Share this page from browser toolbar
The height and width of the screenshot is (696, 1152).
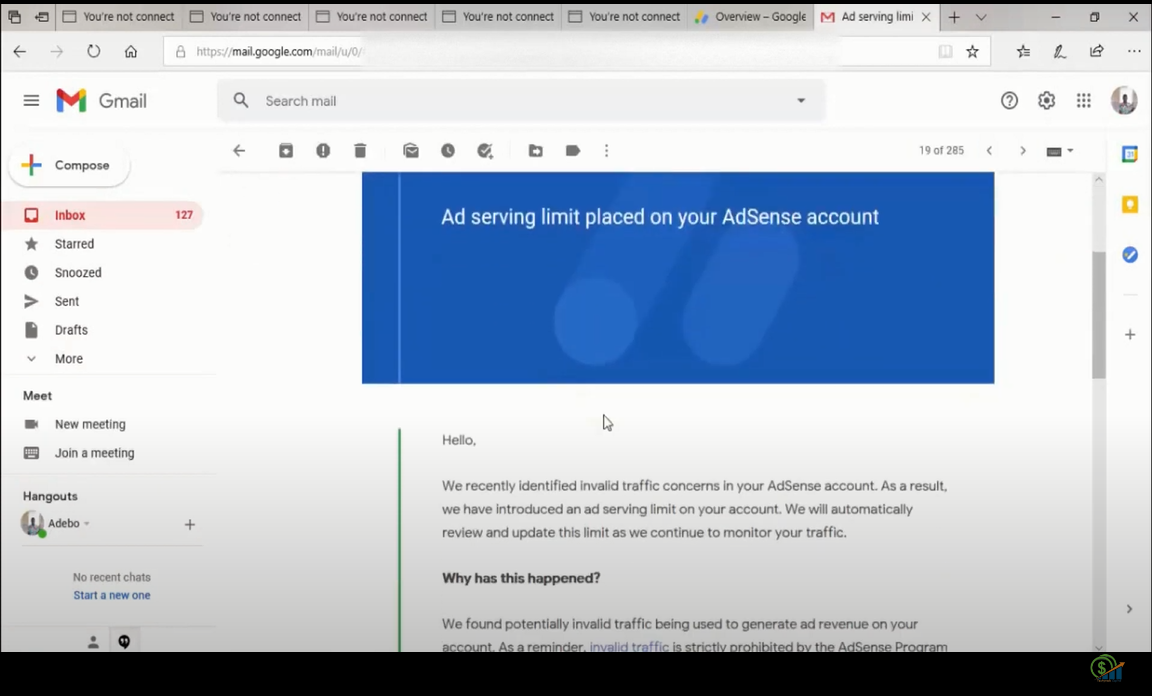click(x=1096, y=51)
